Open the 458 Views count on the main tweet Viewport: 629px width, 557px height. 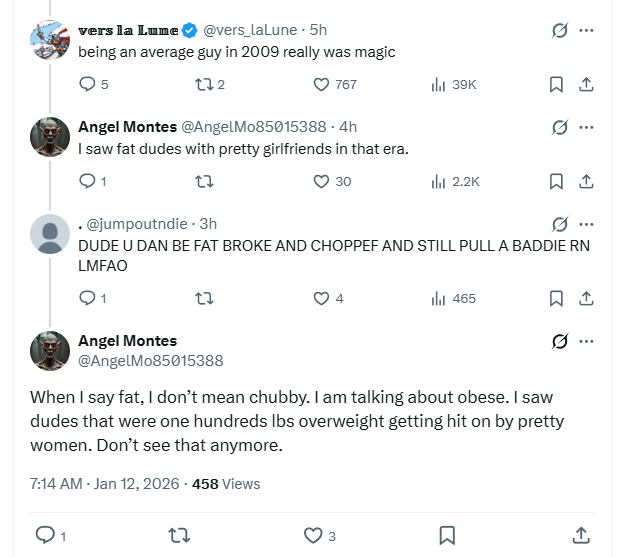(226, 484)
